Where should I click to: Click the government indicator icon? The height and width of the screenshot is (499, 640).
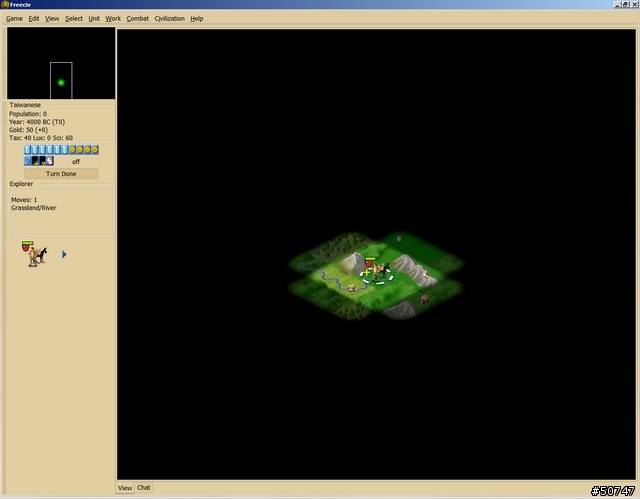tap(50, 161)
